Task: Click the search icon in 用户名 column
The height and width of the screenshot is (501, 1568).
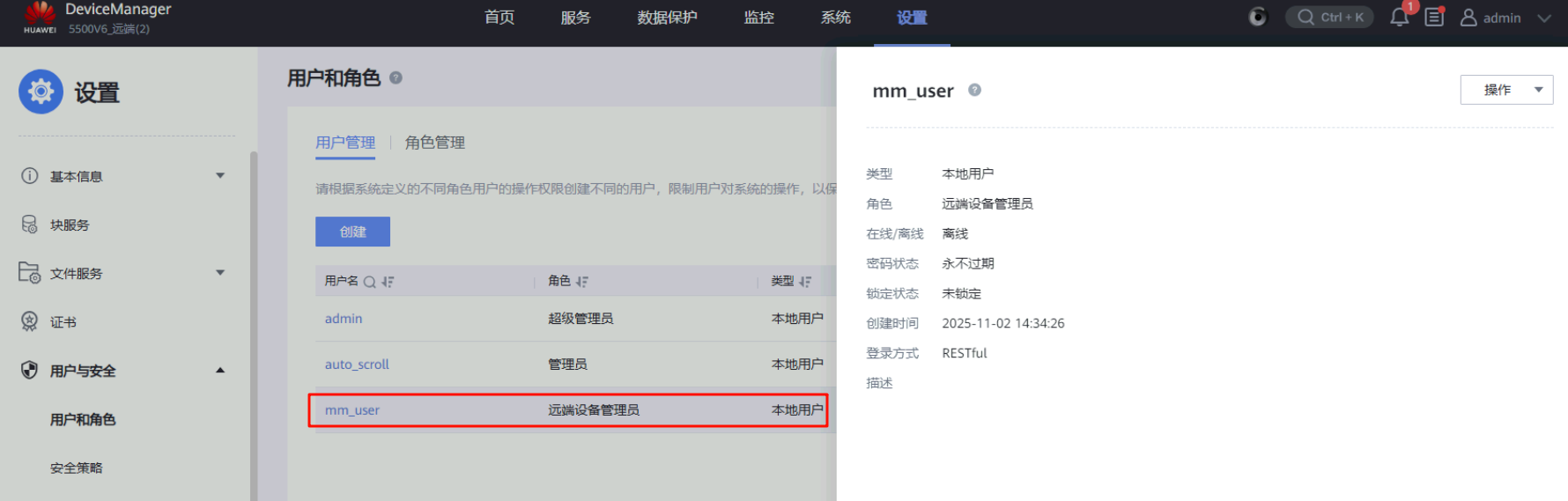Action: (370, 282)
